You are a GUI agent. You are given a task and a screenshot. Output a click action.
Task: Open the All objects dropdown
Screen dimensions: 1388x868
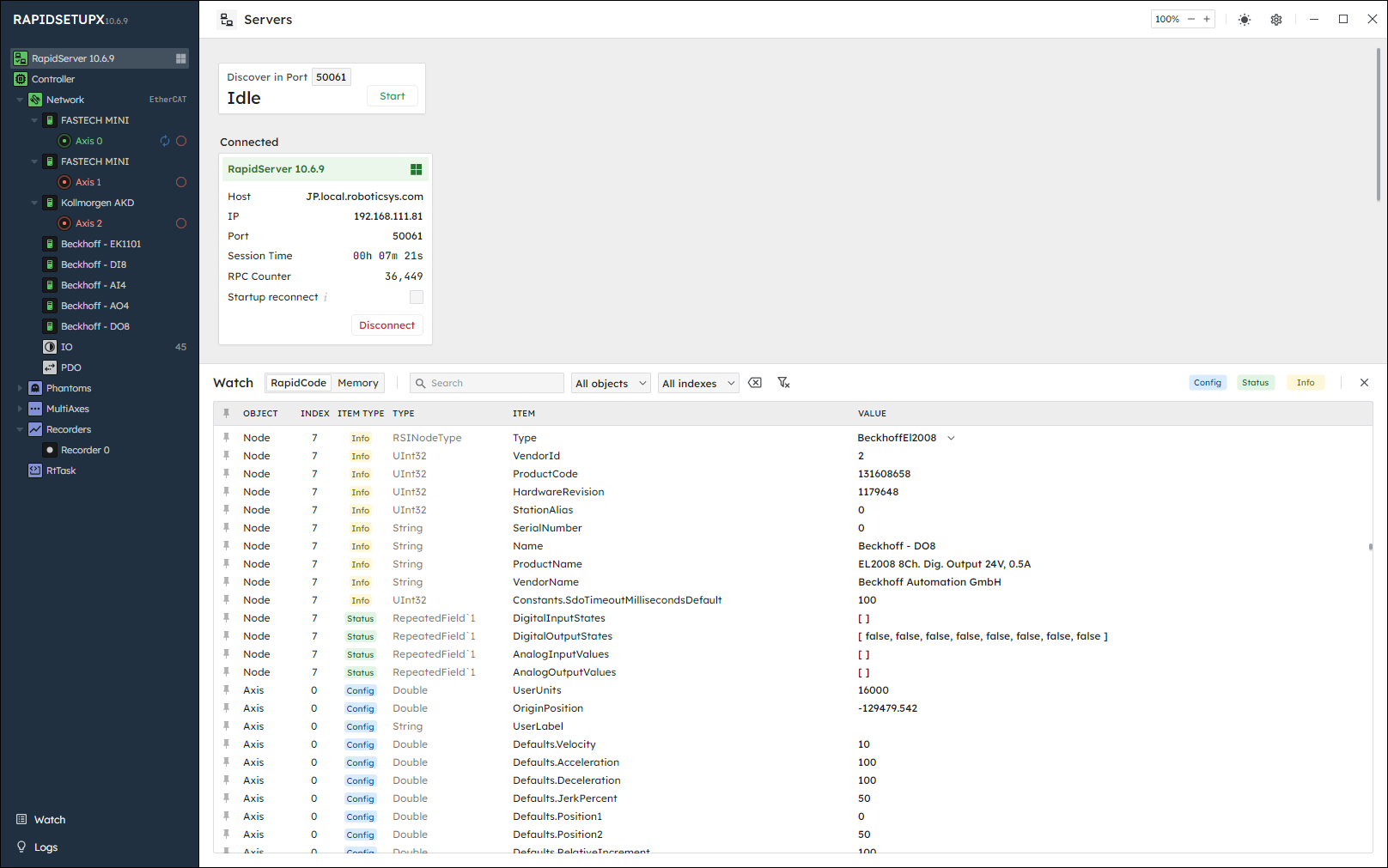pyautogui.click(x=611, y=384)
